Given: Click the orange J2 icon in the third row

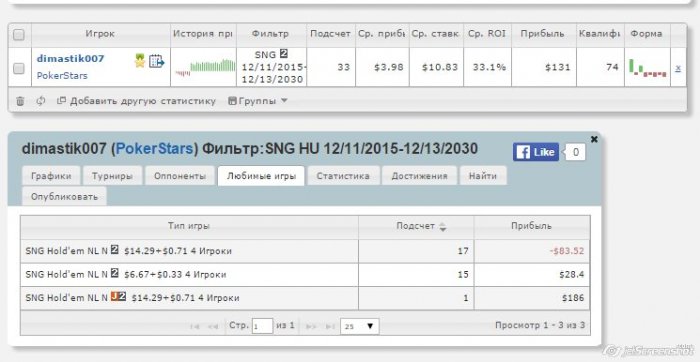Looking at the screenshot, I should pyautogui.click(x=118, y=296).
